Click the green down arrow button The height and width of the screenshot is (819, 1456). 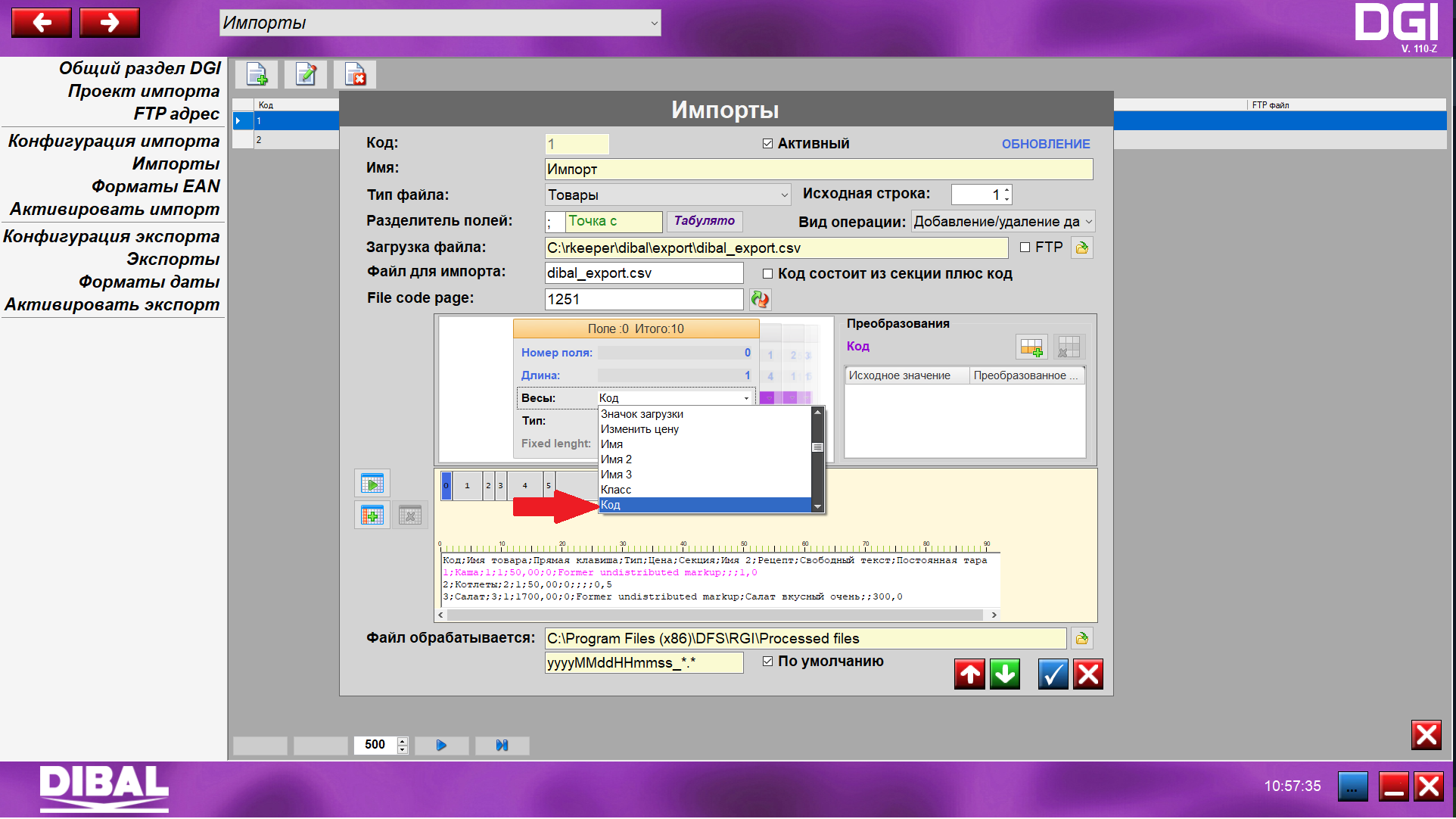click(1005, 674)
